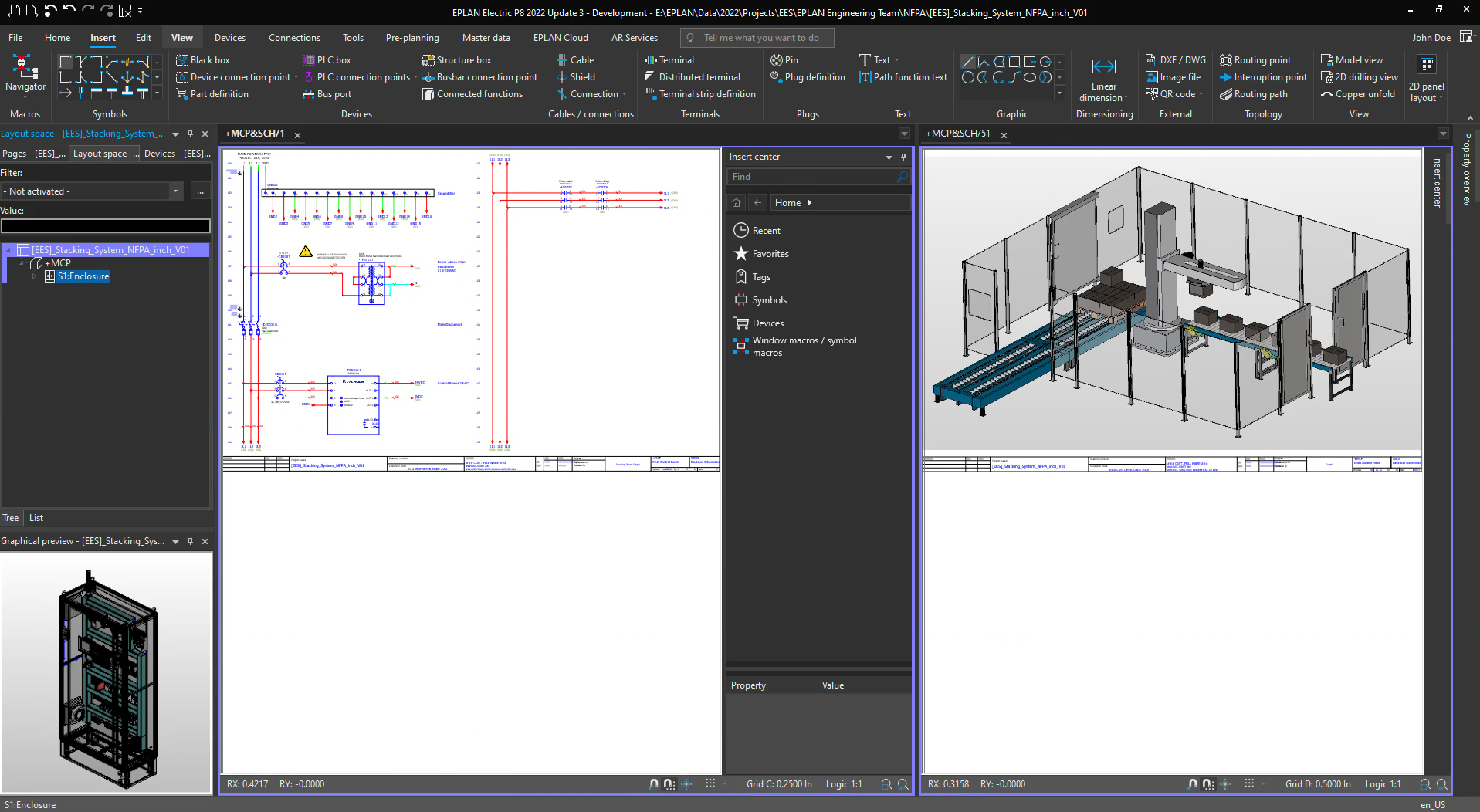This screenshot has width=1480, height=812.
Task: Collapse the +MCP tree node
Action: pyautogui.click(x=22, y=263)
